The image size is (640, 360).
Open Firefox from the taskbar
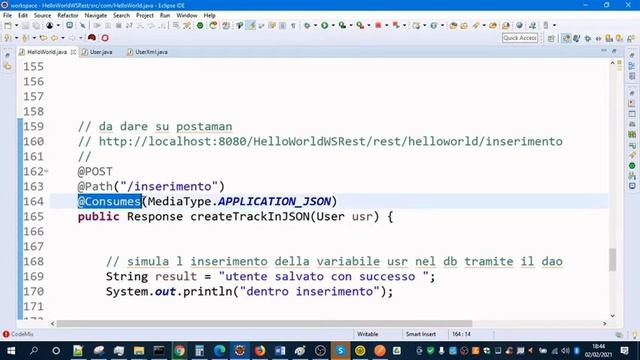[x=260, y=351]
